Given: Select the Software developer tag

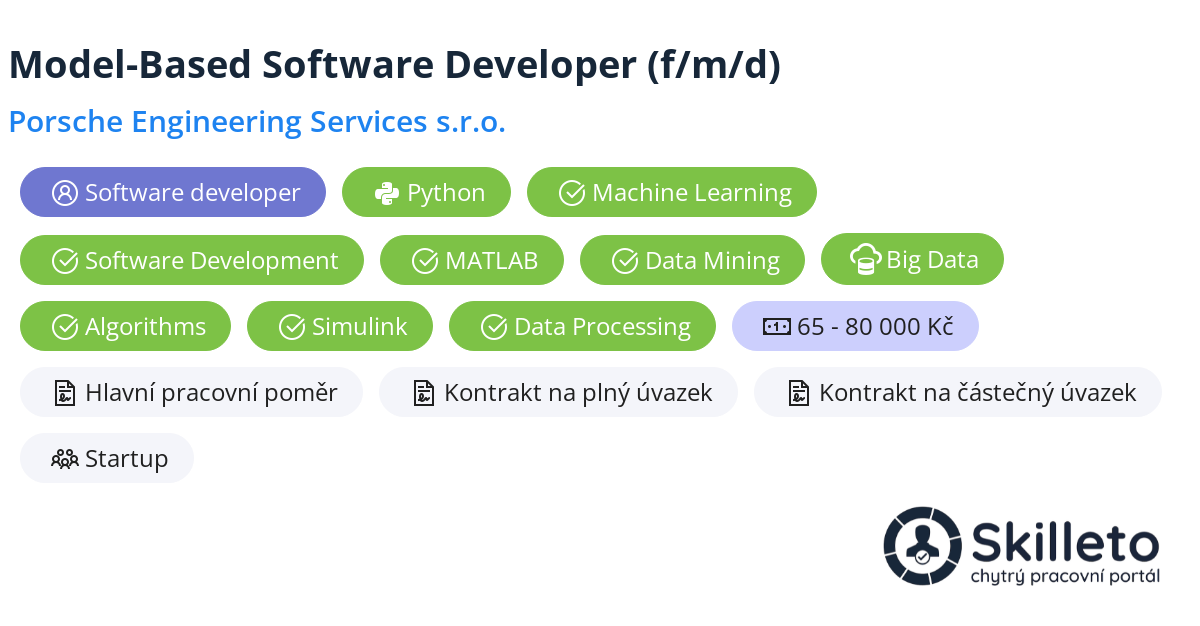Looking at the screenshot, I should point(173,192).
